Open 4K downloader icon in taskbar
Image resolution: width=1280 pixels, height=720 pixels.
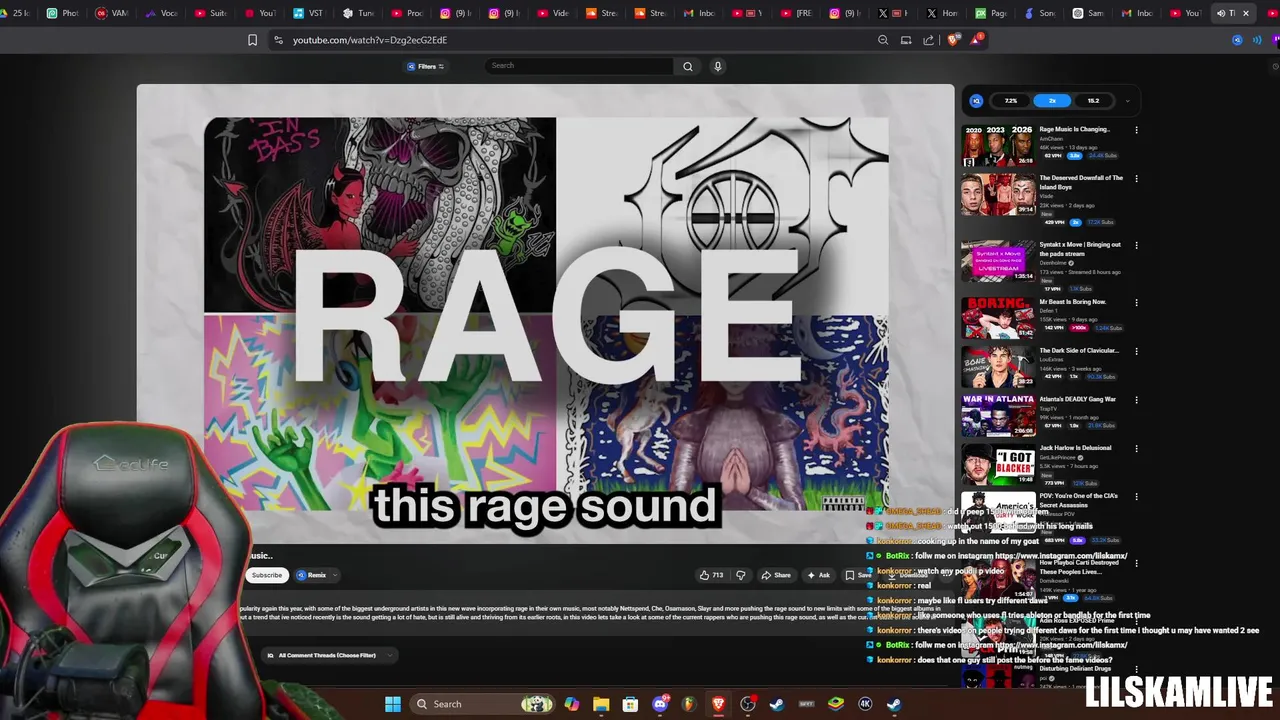click(x=865, y=704)
